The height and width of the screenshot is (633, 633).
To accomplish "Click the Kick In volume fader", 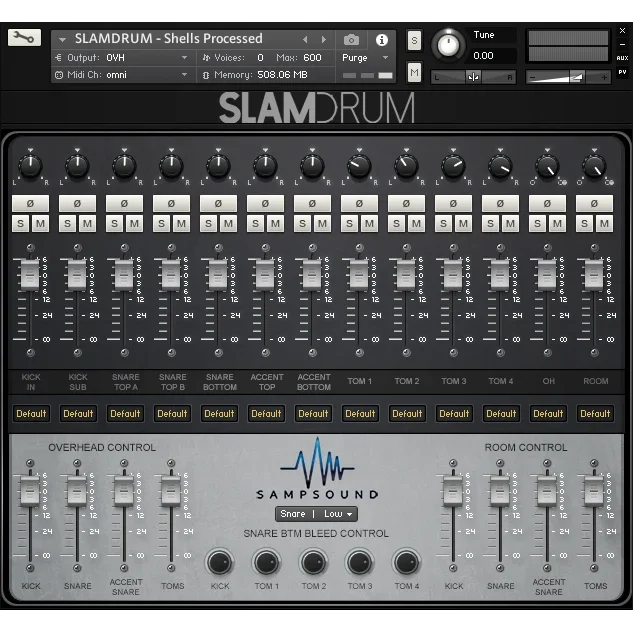I will click(30, 275).
